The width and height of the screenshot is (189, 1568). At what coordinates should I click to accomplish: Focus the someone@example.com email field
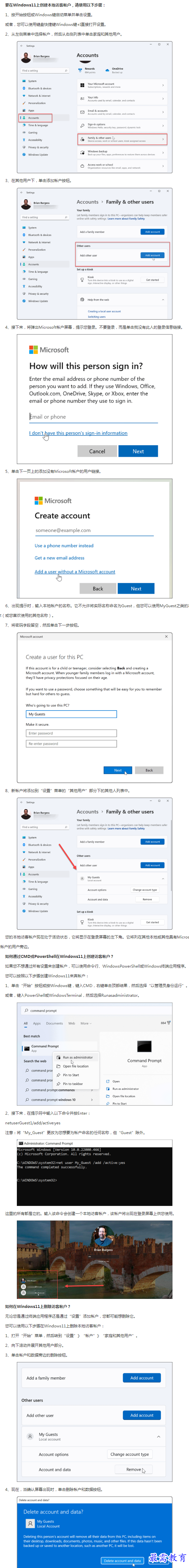coord(94,530)
